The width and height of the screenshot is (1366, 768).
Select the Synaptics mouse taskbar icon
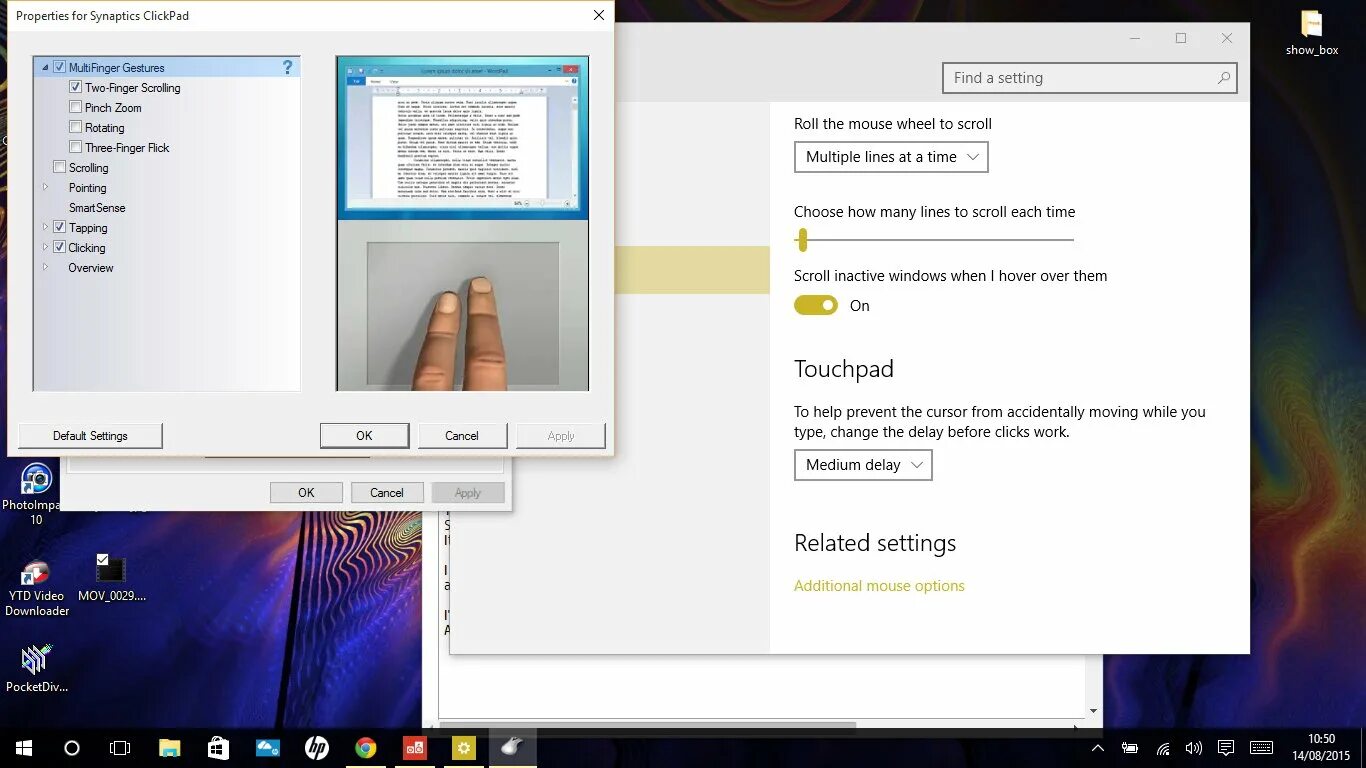(x=512, y=748)
